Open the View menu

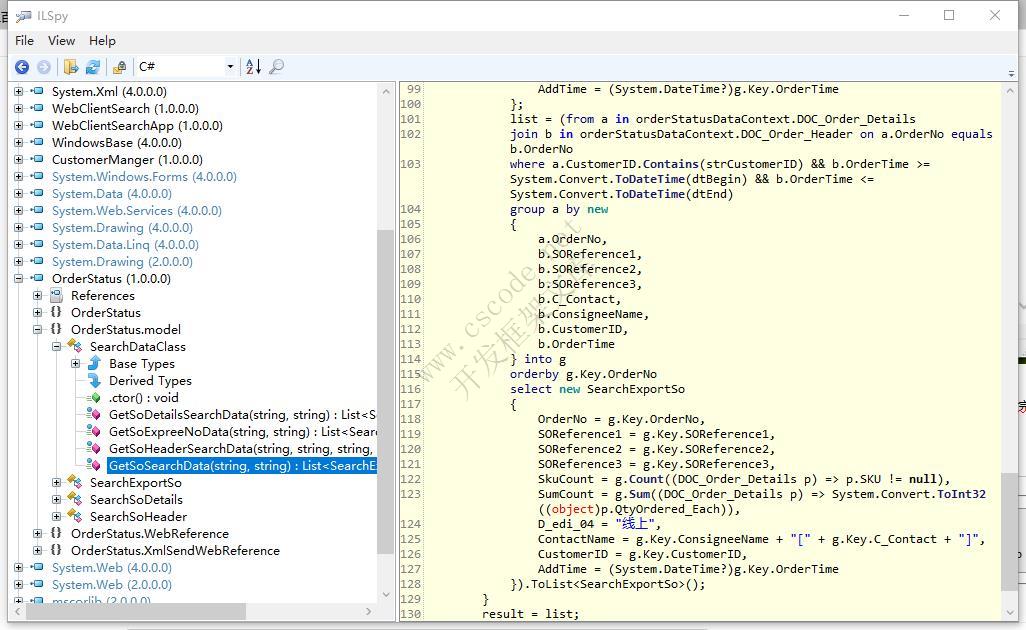pyautogui.click(x=62, y=41)
